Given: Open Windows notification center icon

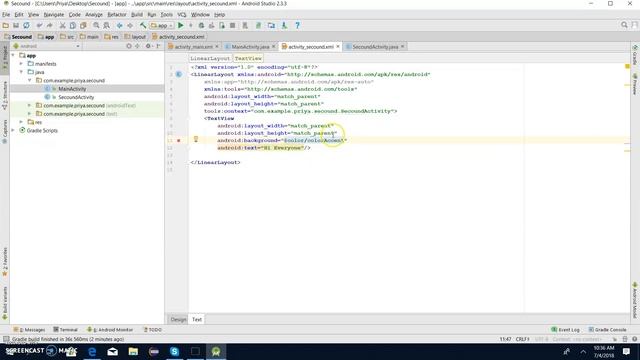Looking at the screenshot, I should pyautogui.click(x=626, y=351).
